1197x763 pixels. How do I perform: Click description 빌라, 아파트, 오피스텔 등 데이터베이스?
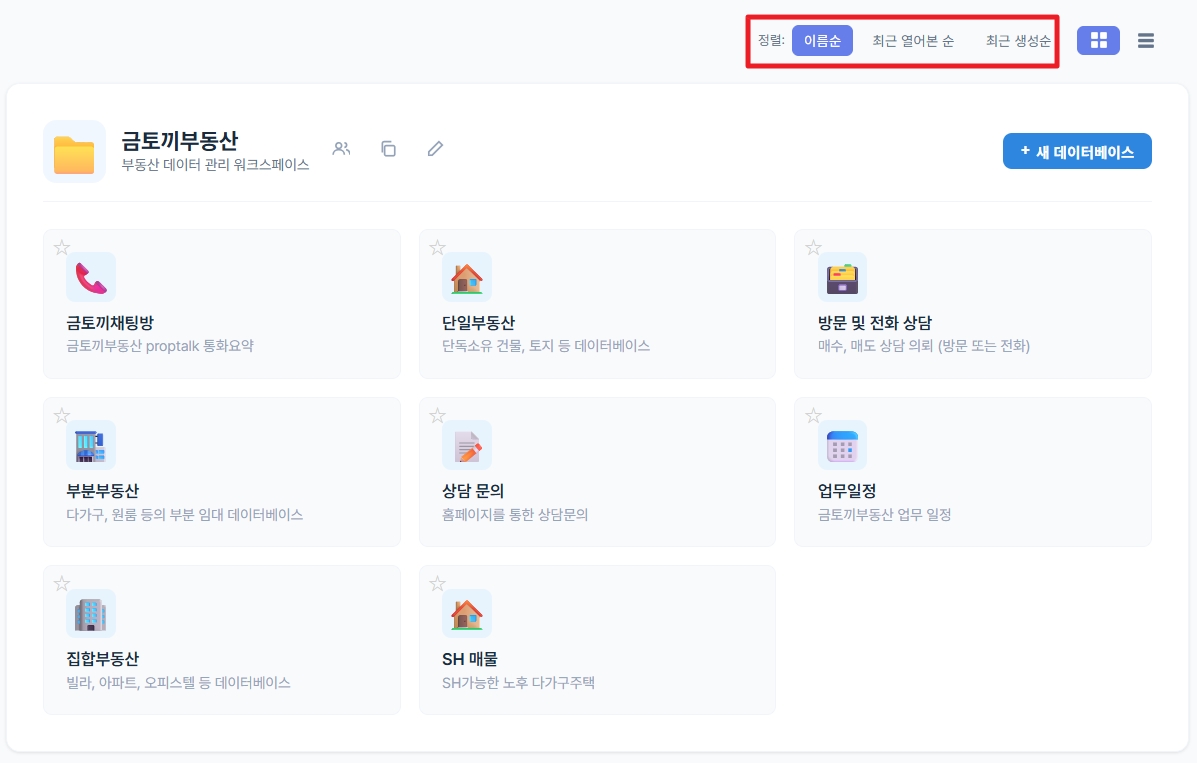(x=179, y=683)
